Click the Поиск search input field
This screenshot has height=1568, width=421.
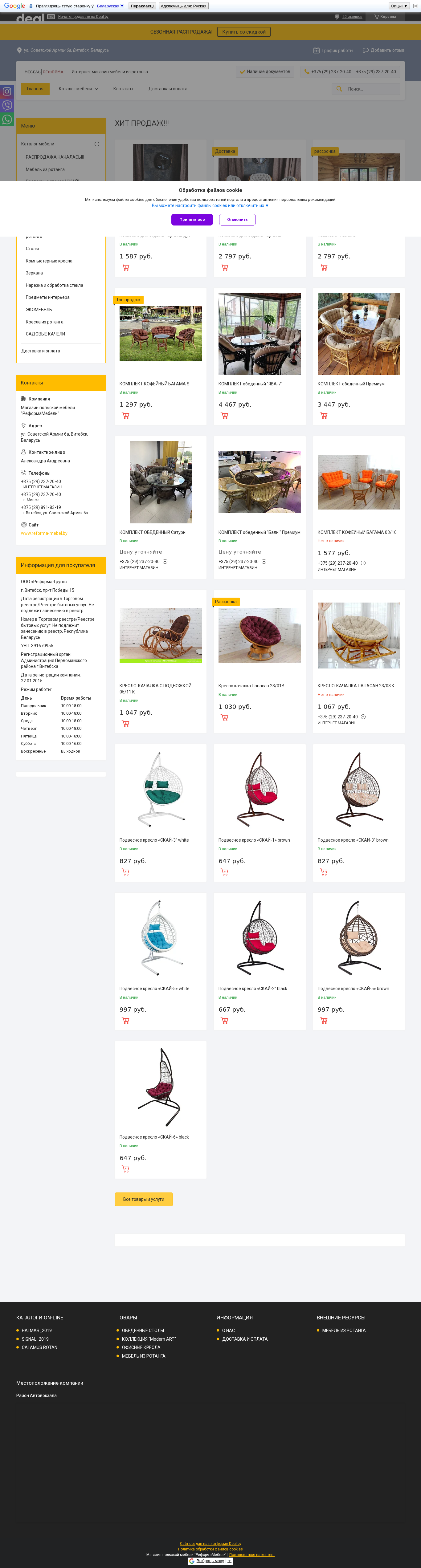click(x=372, y=89)
